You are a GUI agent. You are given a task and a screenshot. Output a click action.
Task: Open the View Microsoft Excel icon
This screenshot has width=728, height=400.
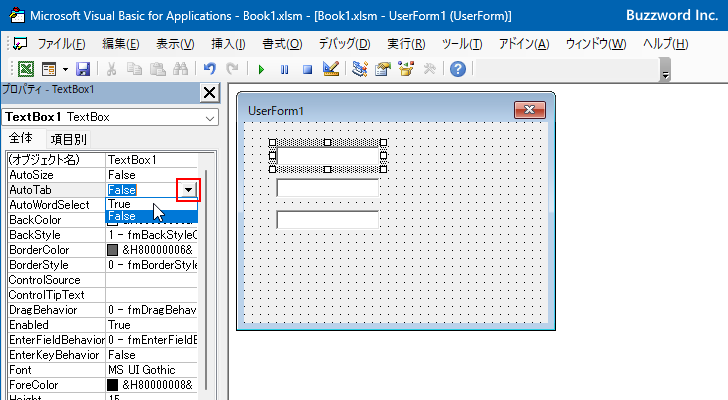(26, 69)
